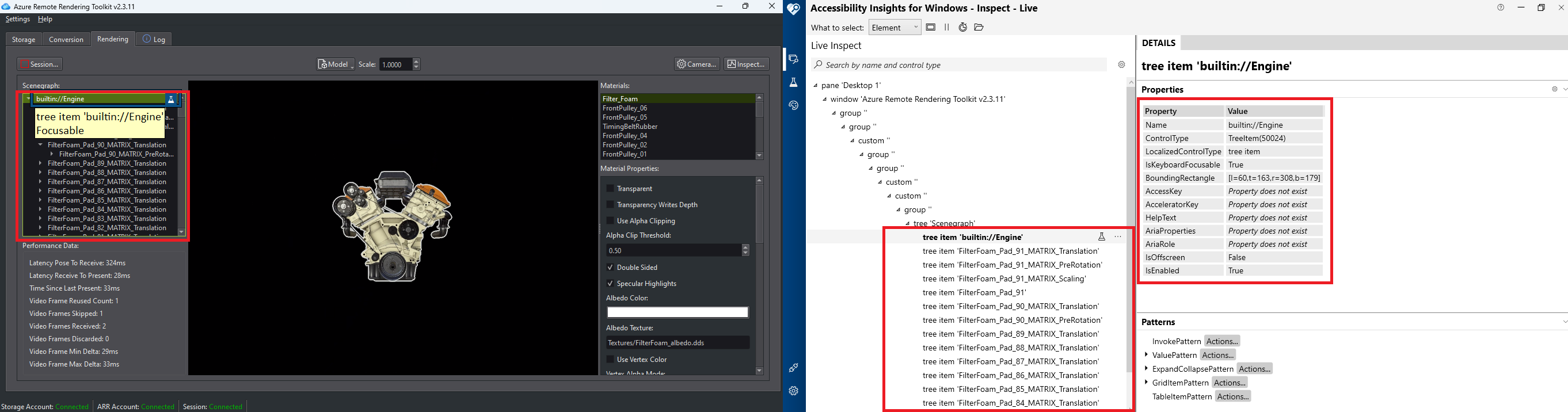Pause live inspection with the pause icon
This screenshot has height=412, width=1568.
(946, 28)
